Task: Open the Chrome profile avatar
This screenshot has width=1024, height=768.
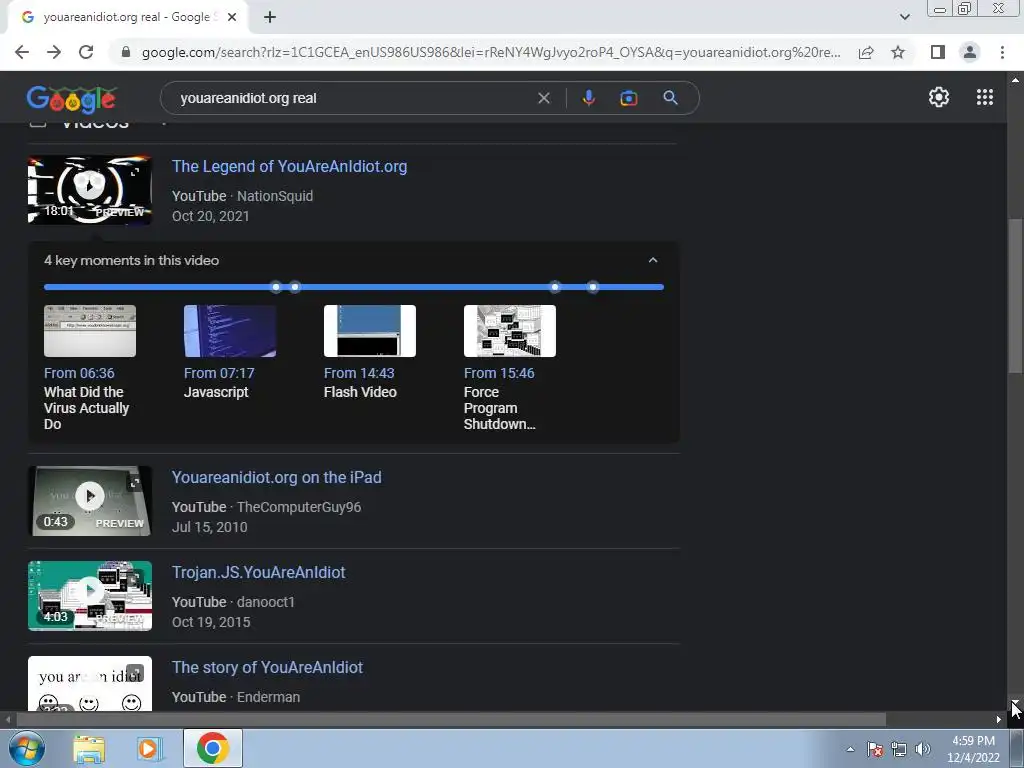Action: pos(970,52)
